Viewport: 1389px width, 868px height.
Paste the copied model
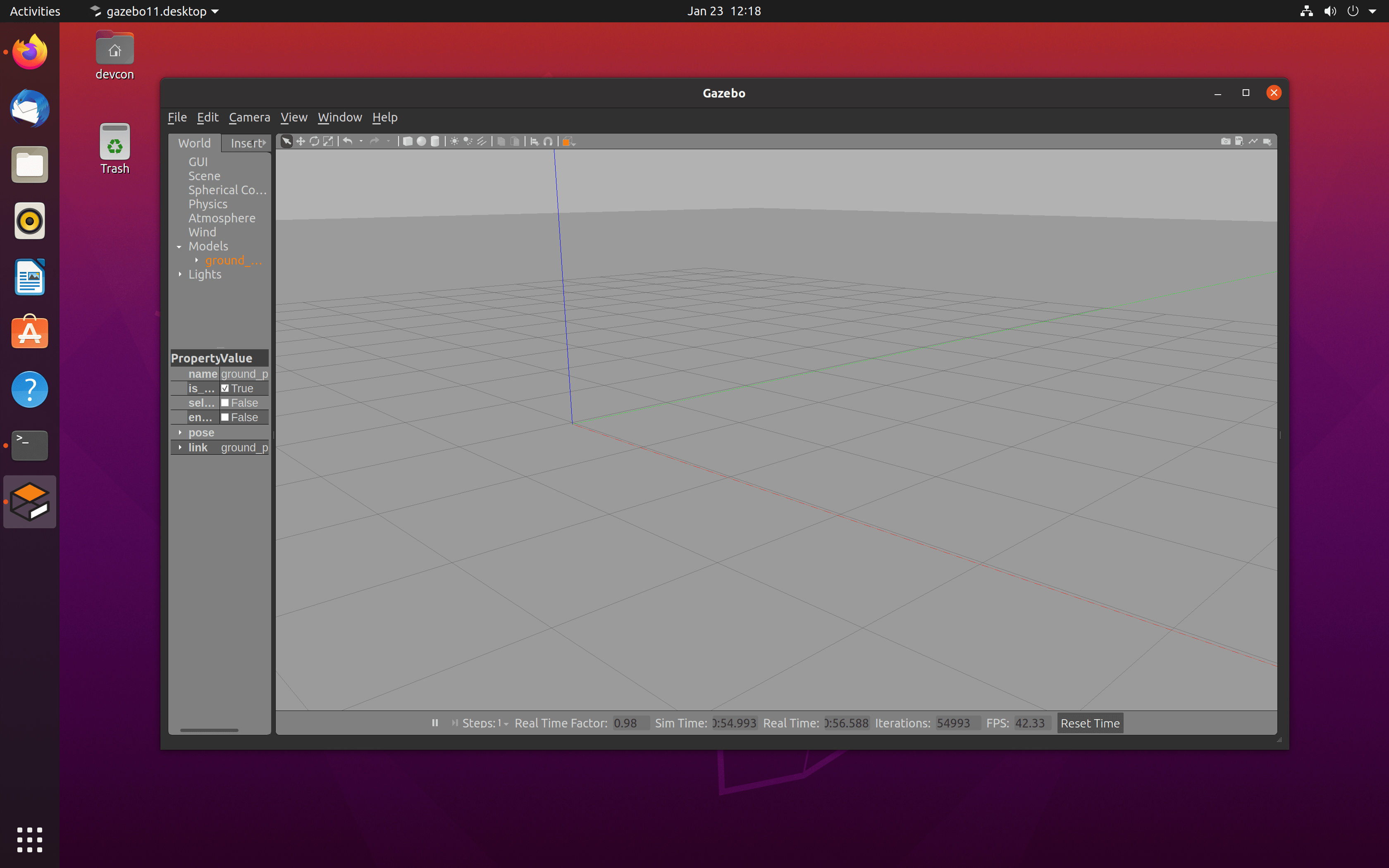(515, 141)
